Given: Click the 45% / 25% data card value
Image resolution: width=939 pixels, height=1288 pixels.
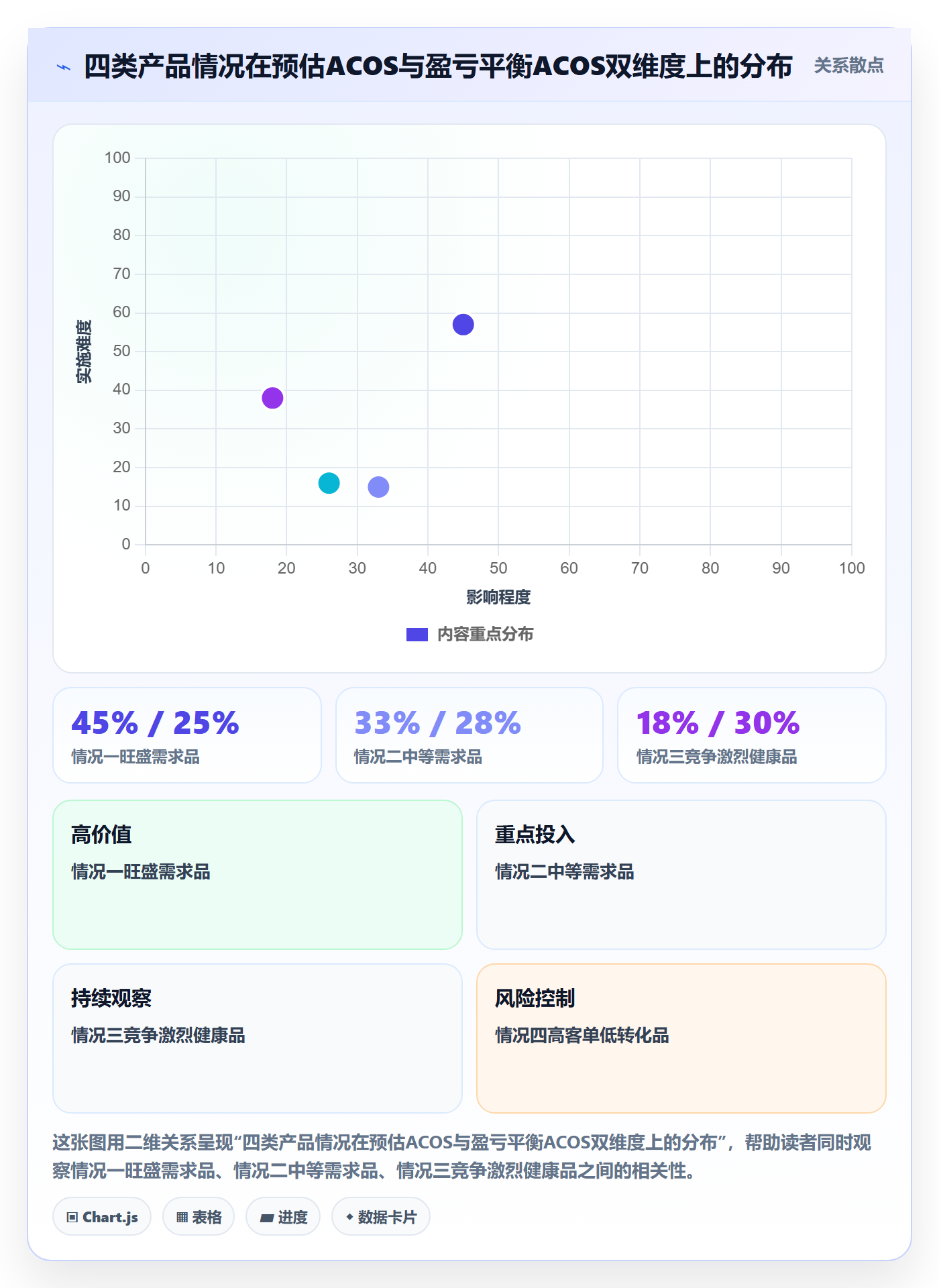Looking at the screenshot, I should (155, 723).
